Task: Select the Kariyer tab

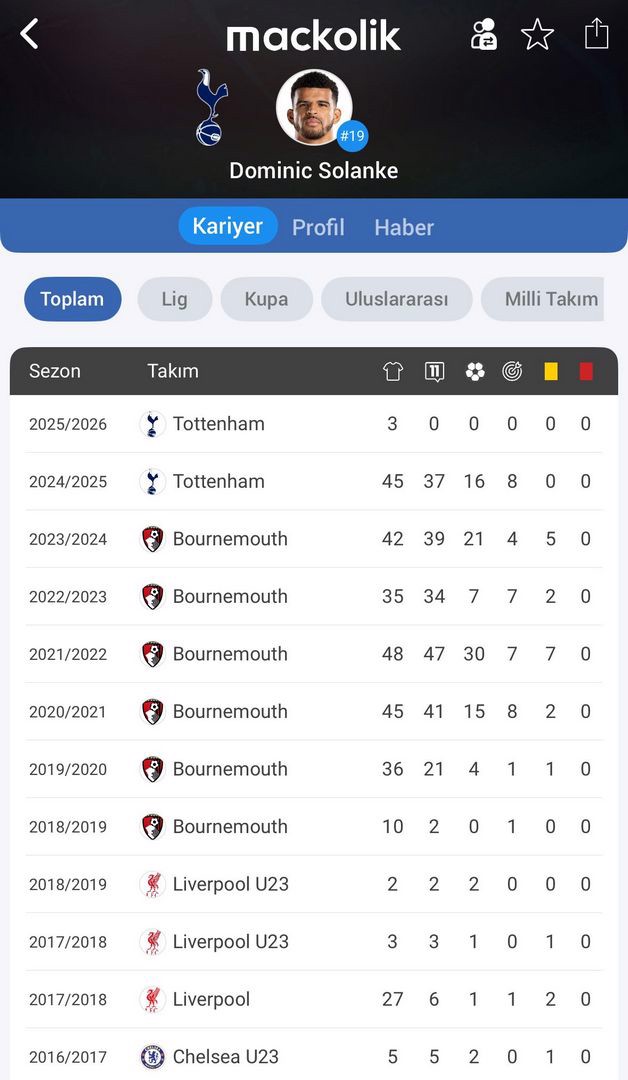Action: 227,226
